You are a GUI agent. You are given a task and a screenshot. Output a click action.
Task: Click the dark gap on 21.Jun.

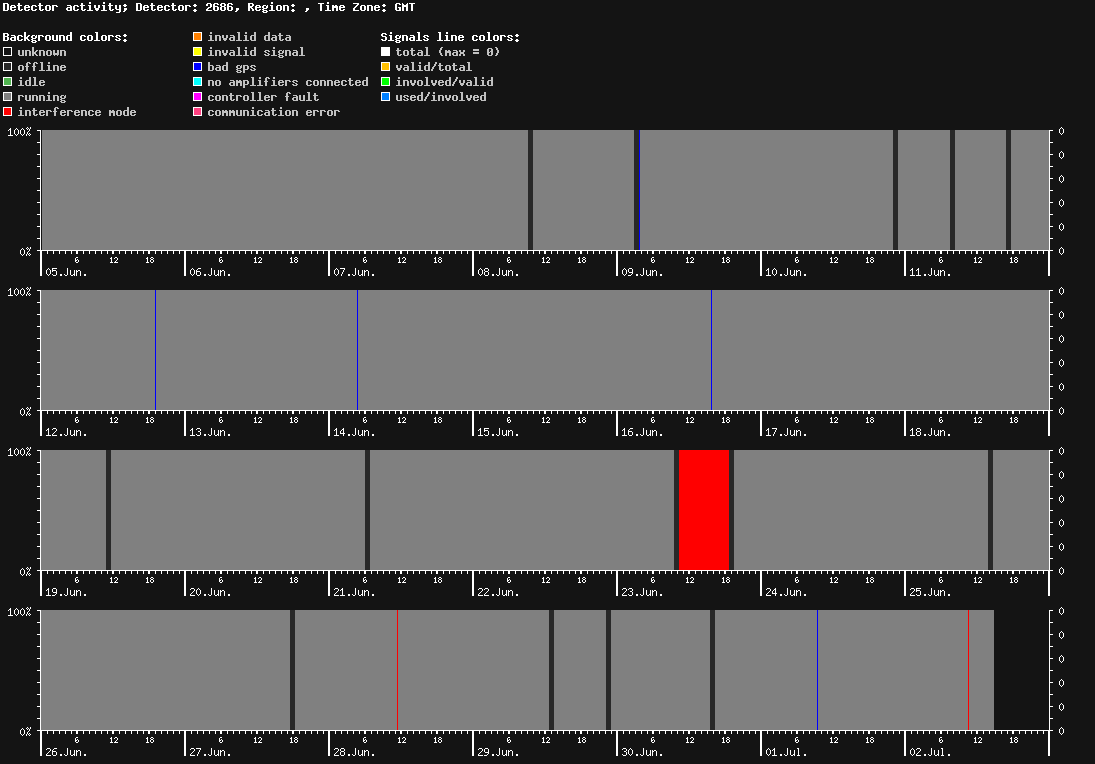click(x=367, y=510)
